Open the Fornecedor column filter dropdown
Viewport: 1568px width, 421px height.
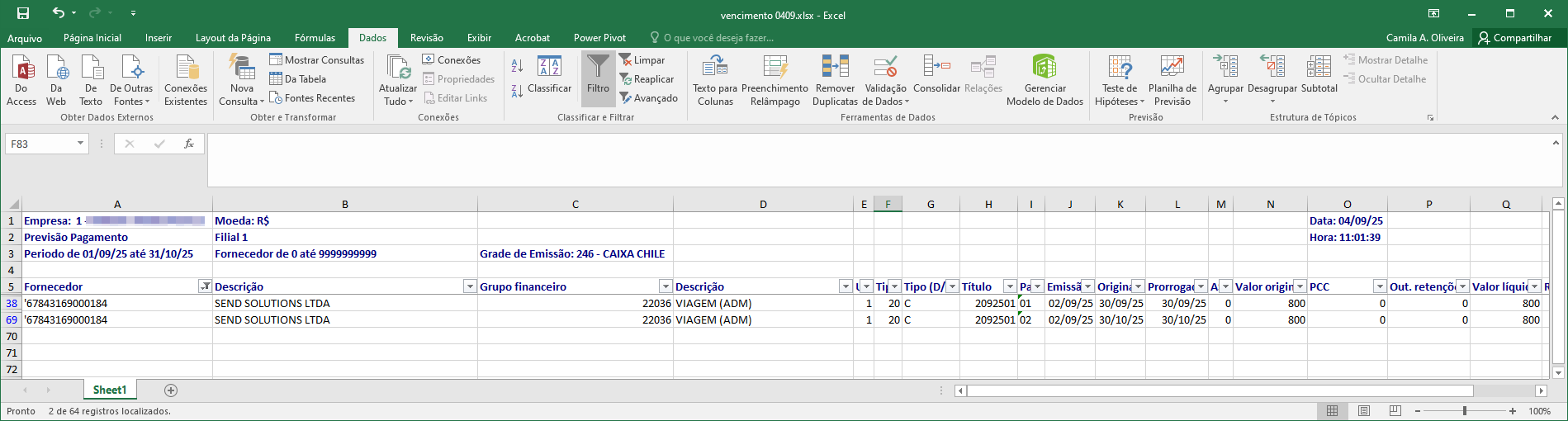tap(205, 286)
